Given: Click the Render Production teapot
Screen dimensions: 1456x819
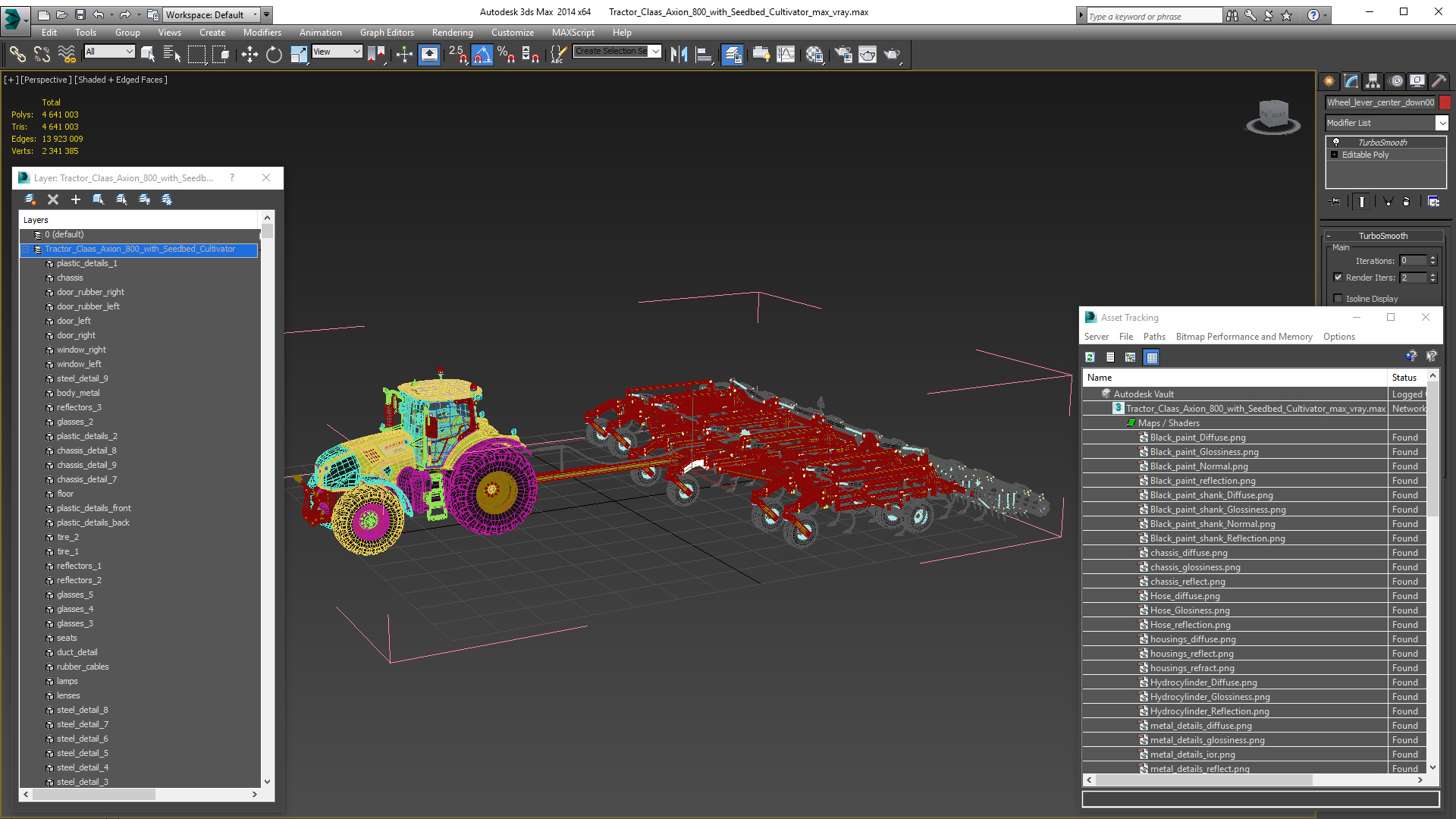Looking at the screenshot, I should [x=893, y=54].
